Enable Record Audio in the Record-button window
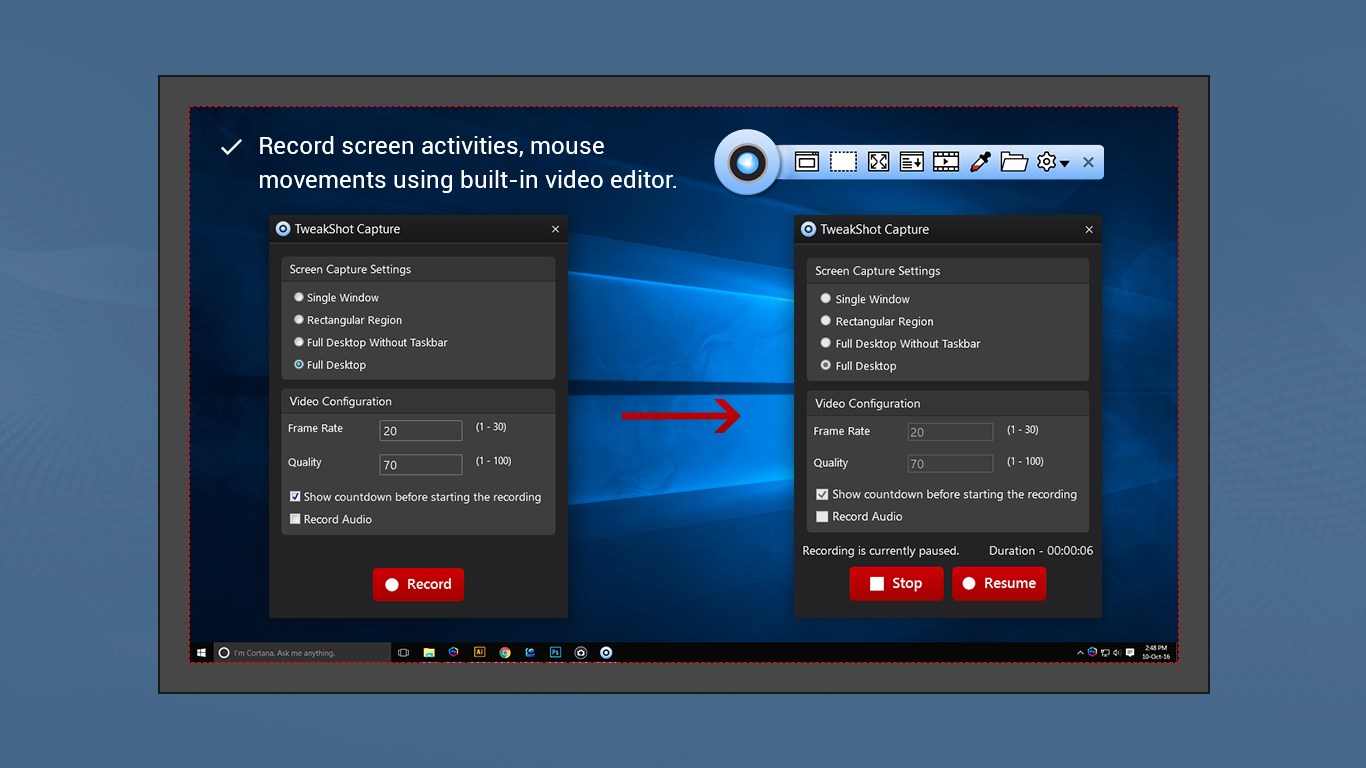 pyautogui.click(x=295, y=519)
